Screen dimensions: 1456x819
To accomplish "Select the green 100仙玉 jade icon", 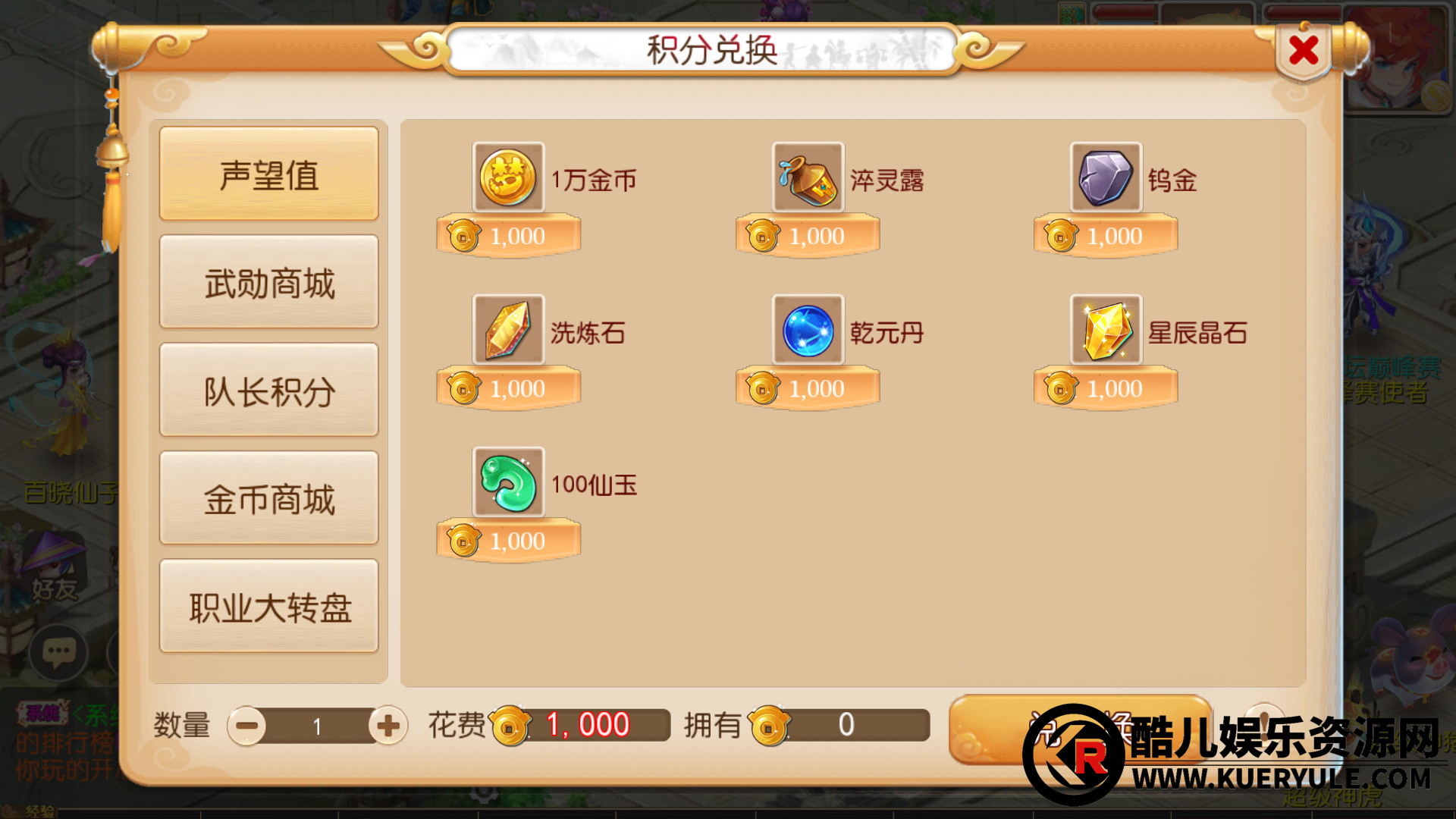I will point(508,482).
